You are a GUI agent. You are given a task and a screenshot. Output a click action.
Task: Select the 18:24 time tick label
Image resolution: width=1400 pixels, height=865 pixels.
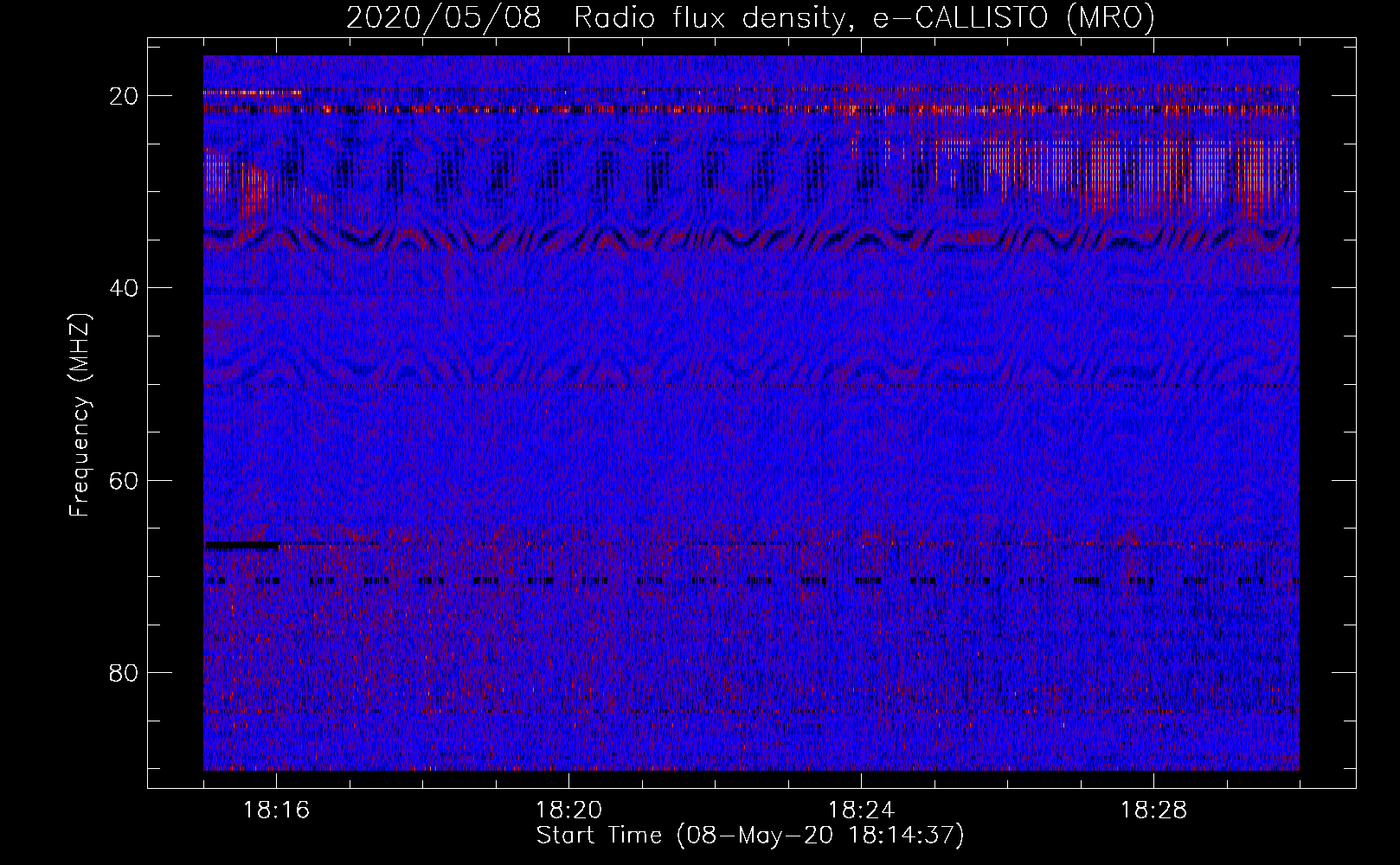pos(862,811)
